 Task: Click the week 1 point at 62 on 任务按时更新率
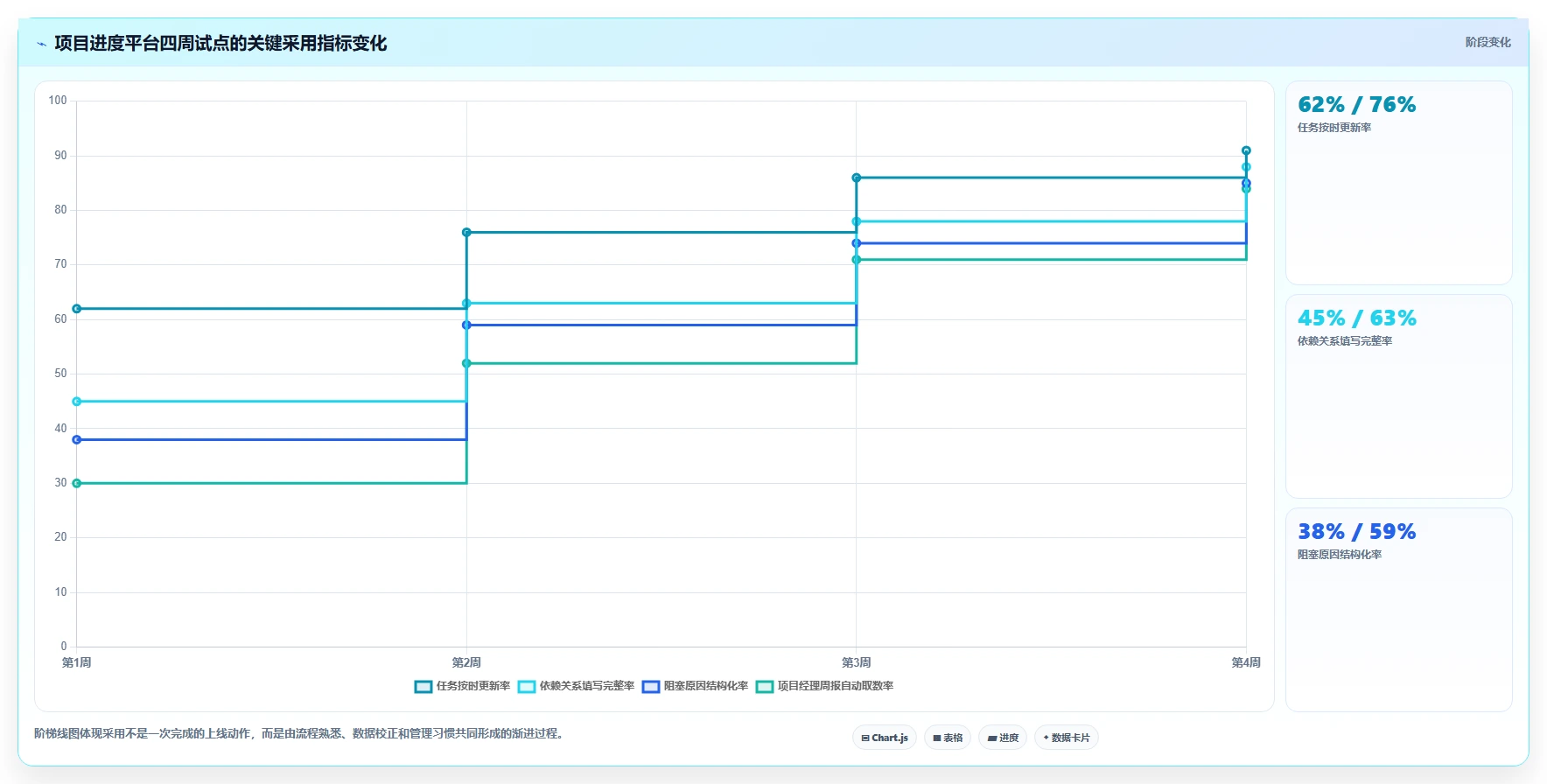pos(77,309)
